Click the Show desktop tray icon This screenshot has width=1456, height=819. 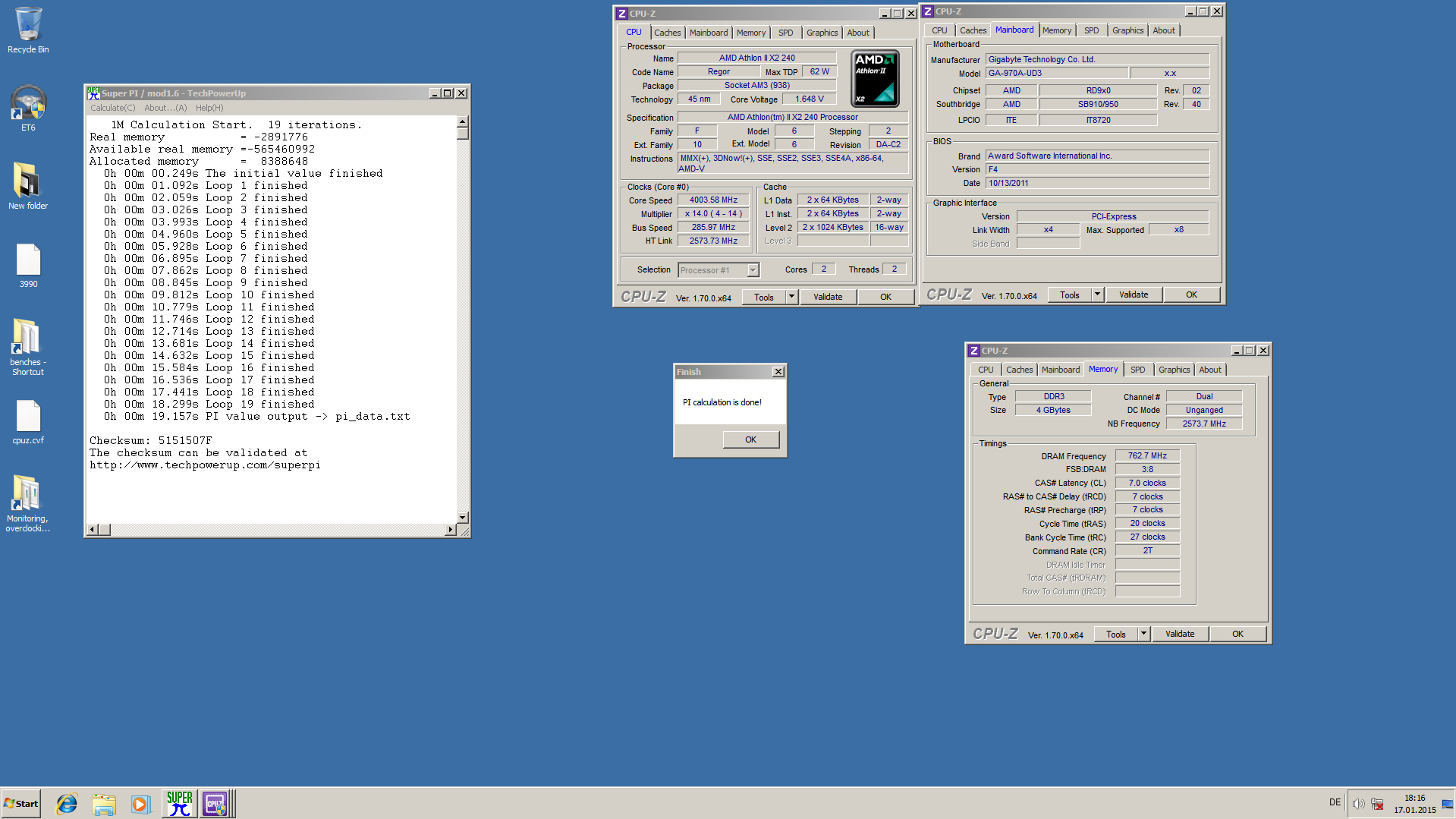(x=1448, y=803)
